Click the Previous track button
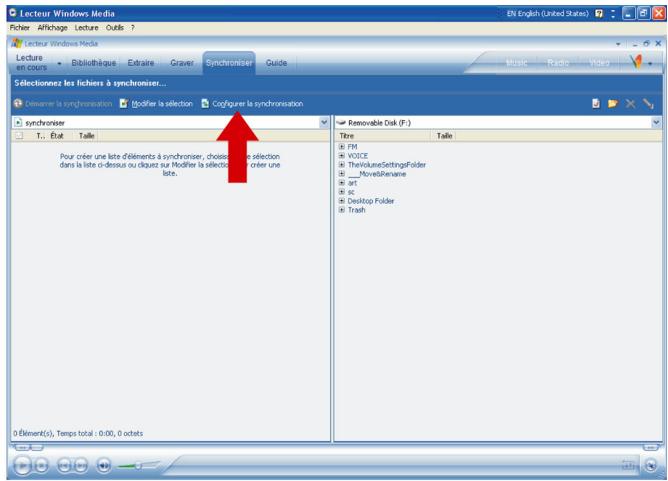Viewport: 668px width, 481px height. 64,465
